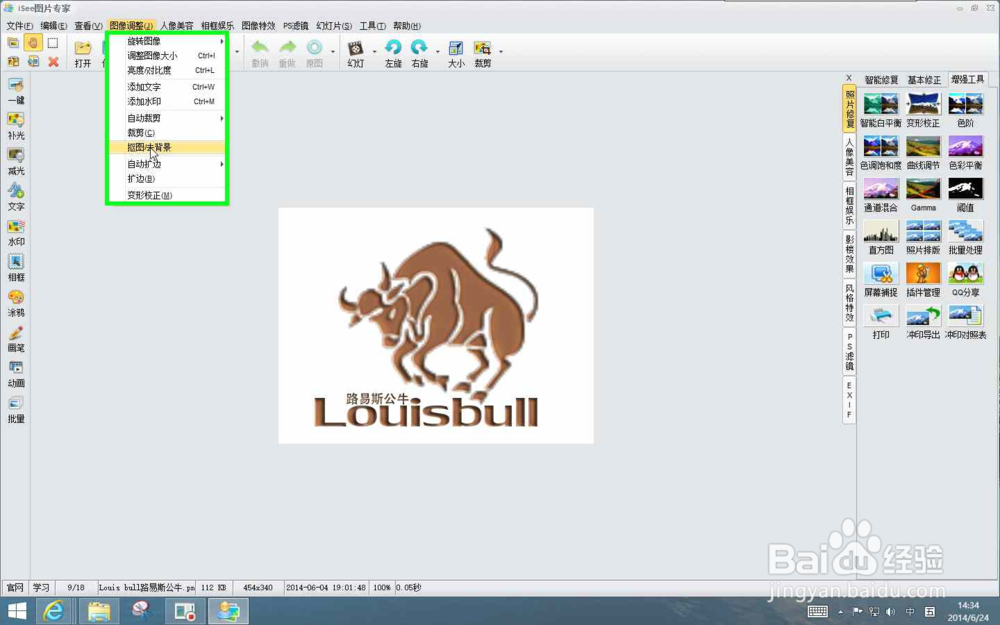Open the 文字 text tool in sidebar
This screenshot has width=1000, height=625.
16,197
